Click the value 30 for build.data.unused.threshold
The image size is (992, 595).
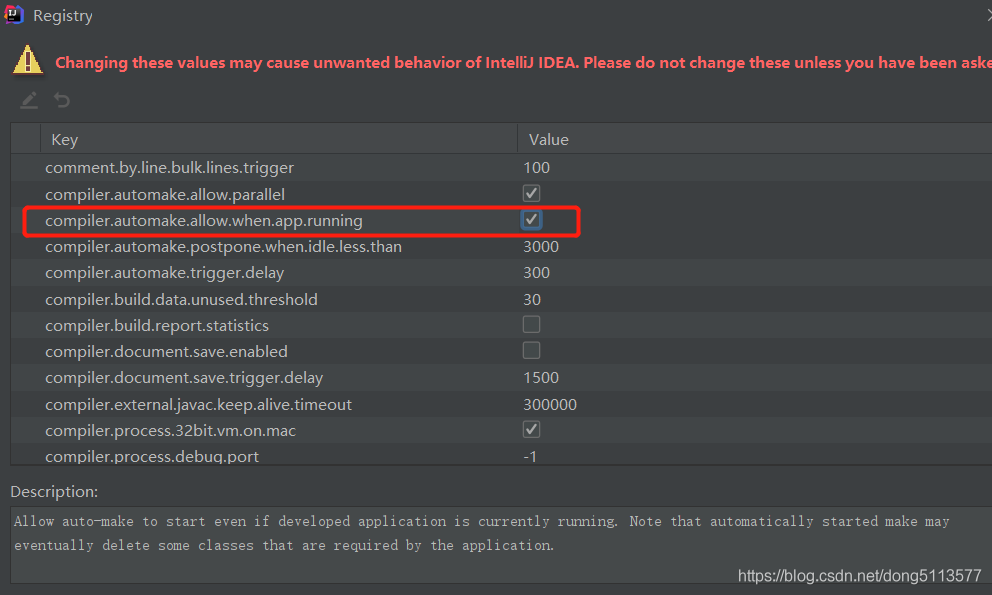pos(532,299)
